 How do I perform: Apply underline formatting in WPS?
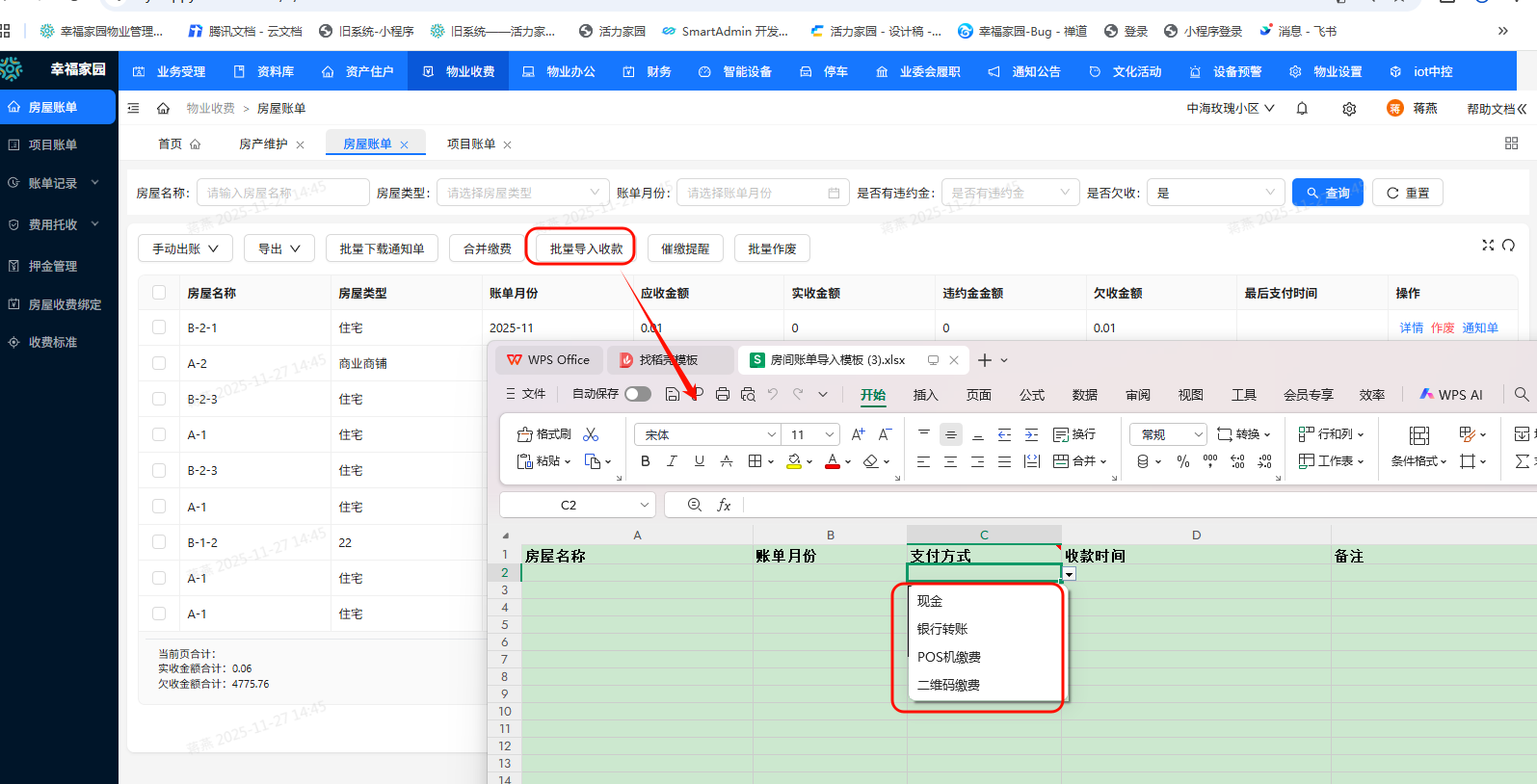700,461
